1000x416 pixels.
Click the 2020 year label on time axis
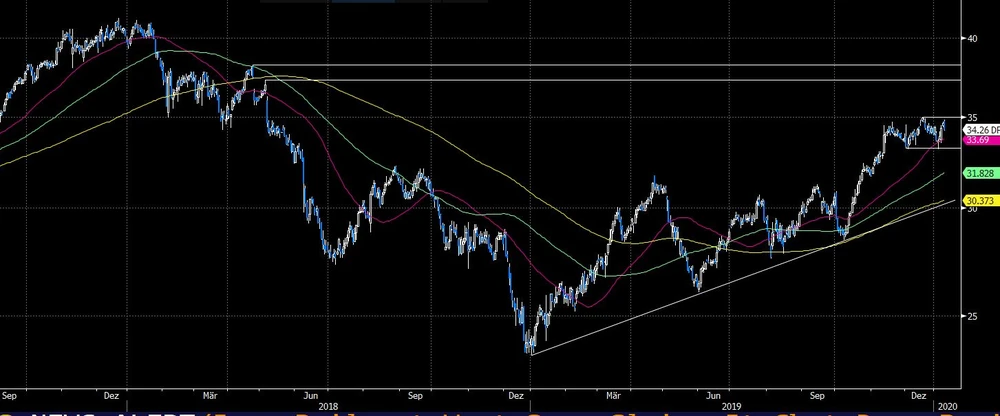[946, 406]
